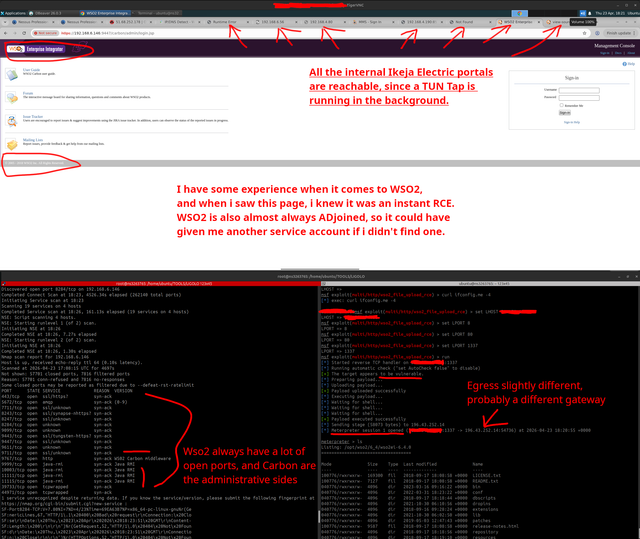Click the Issue Tracker magnifier icon
The height and width of the screenshot is (539, 640).
(x=12, y=121)
